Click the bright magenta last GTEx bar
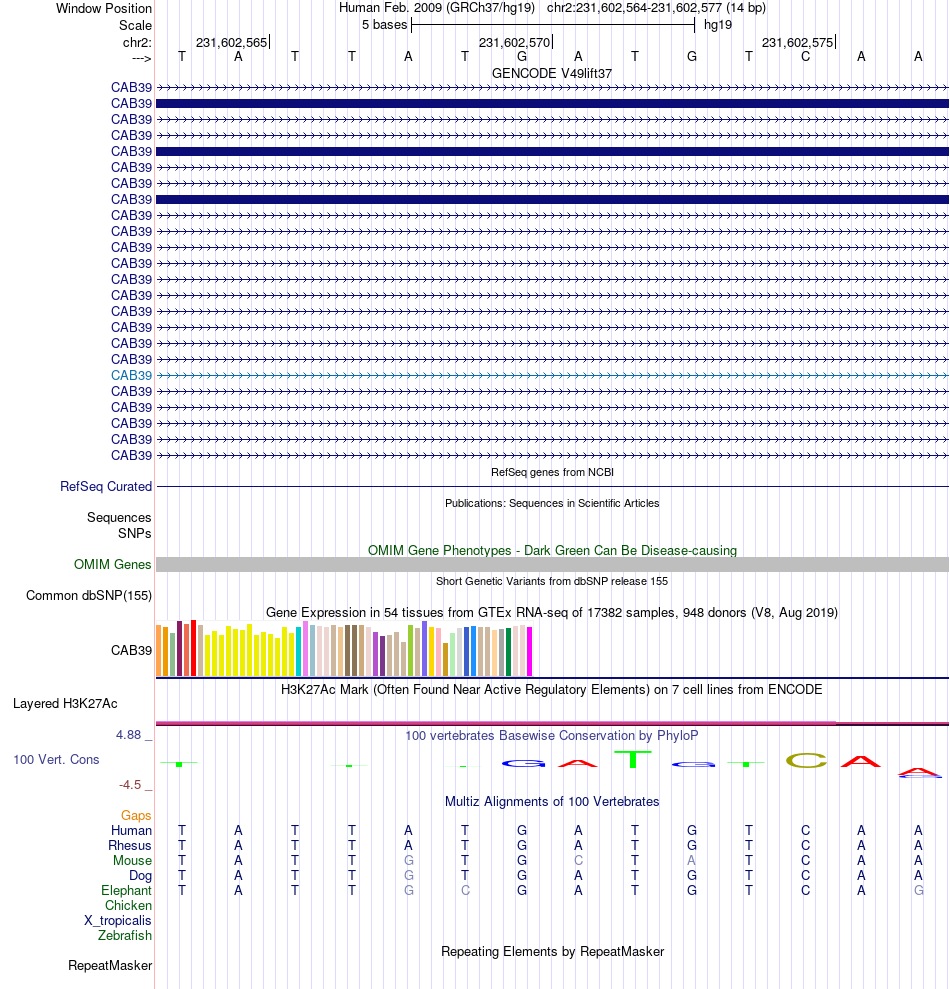Viewport: 950px width, 989px height. tap(530, 652)
